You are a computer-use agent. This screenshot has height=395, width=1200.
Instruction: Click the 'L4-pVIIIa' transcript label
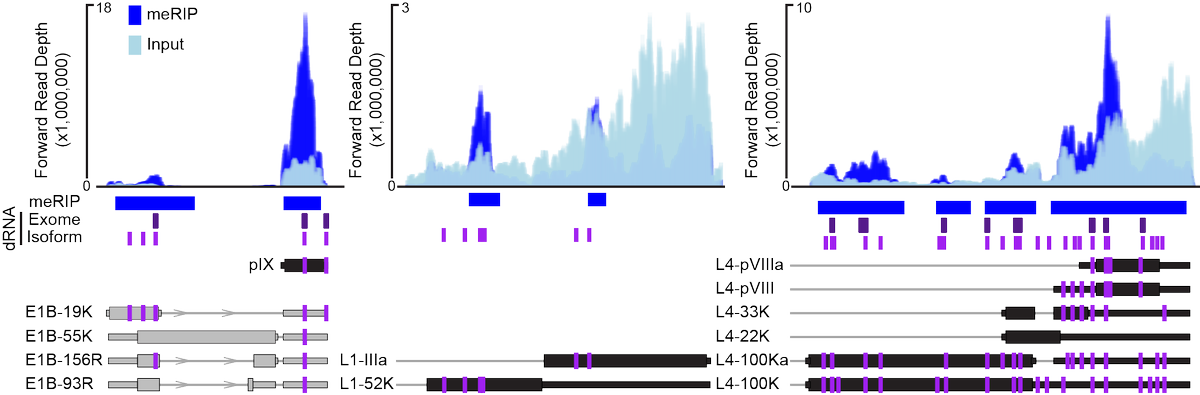[750, 266]
